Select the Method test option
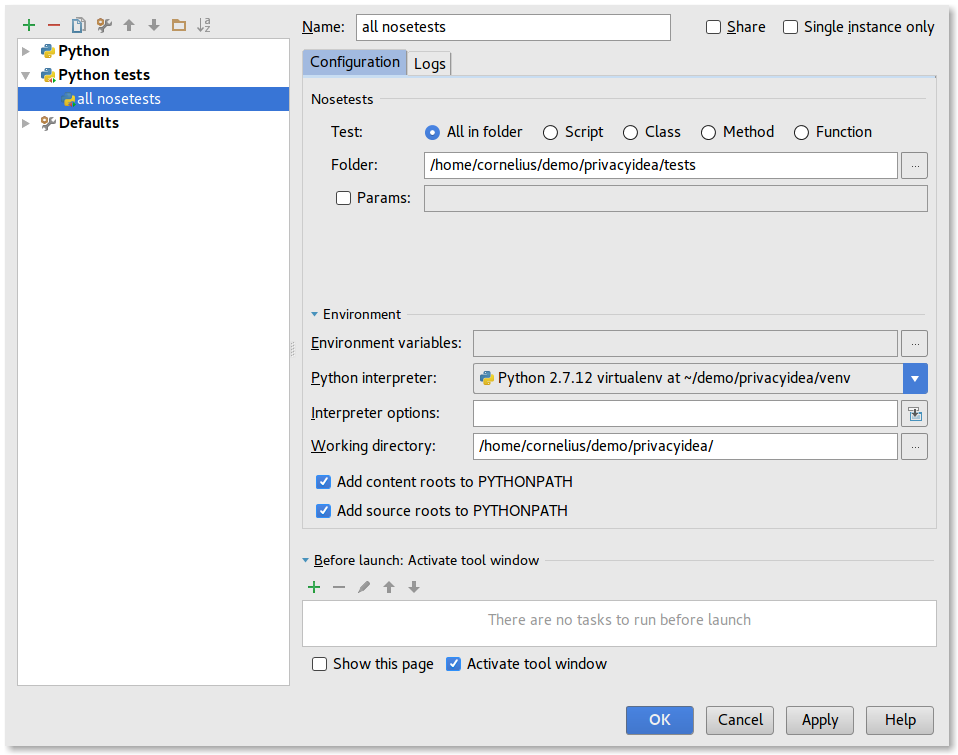This screenshot has width=958, height=755. click(708, 132)
